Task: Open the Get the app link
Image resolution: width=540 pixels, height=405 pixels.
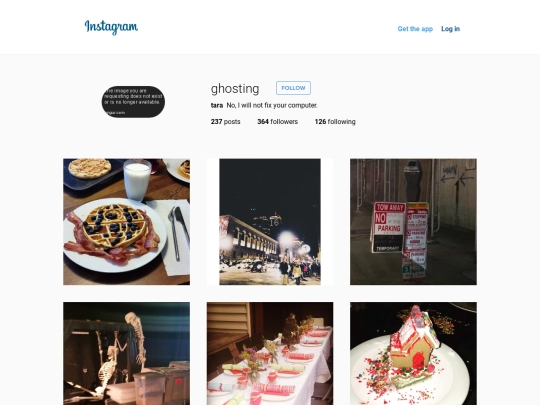Action: (415, 29)
